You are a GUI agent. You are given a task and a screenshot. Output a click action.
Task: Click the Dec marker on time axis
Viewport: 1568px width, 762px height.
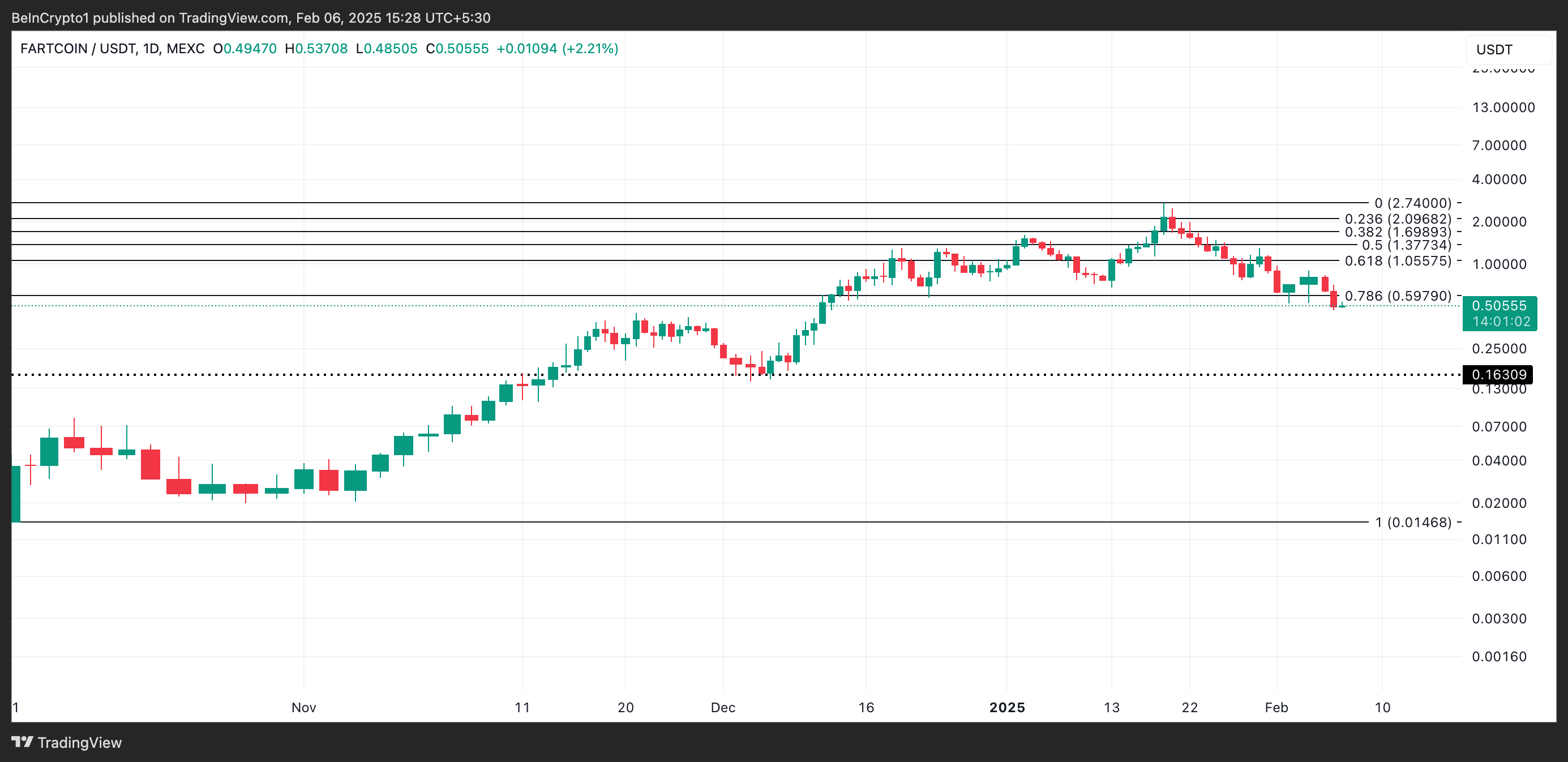click(723, 707)
